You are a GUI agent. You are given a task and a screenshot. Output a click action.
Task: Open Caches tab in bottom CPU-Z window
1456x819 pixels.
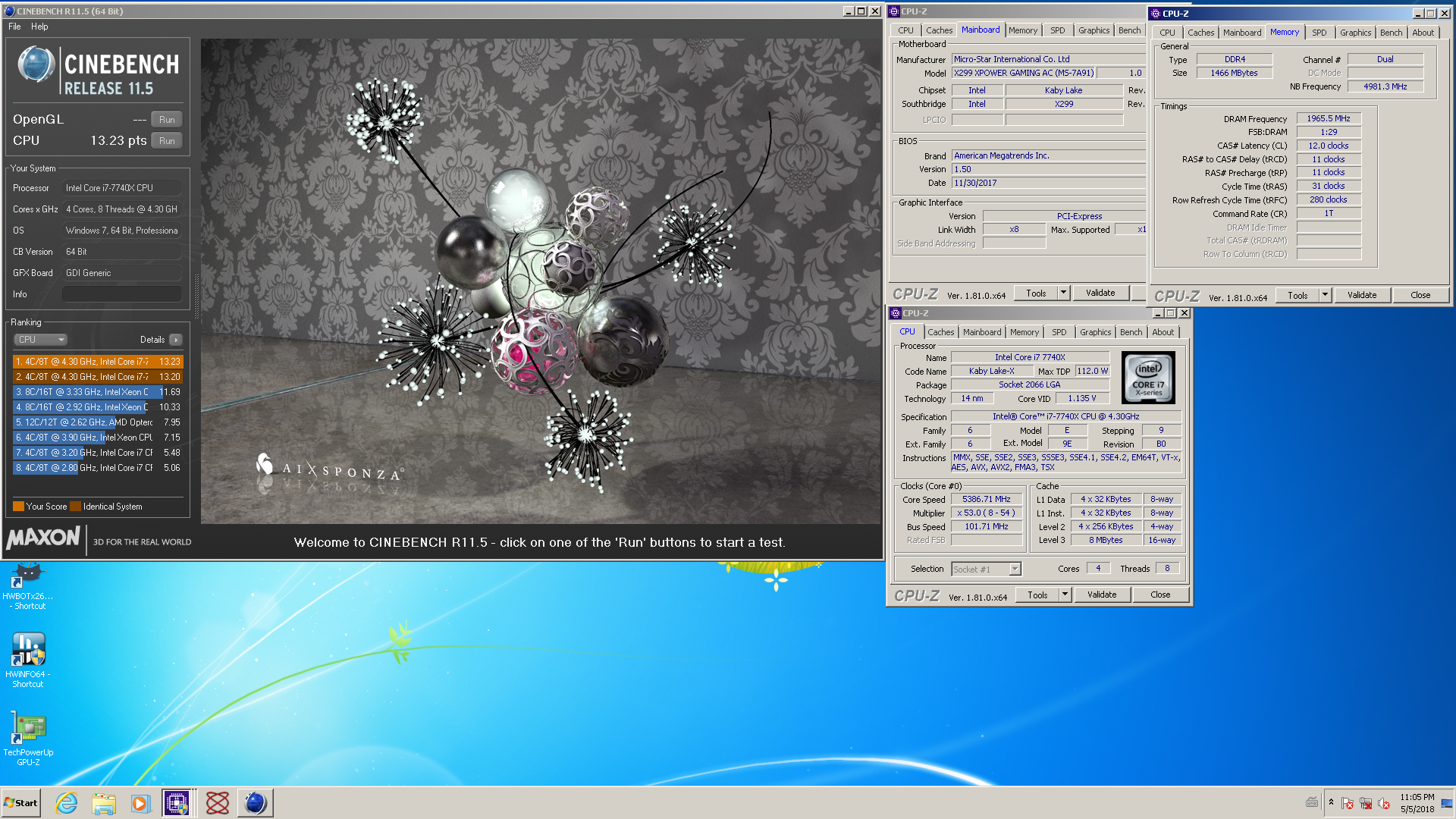tap(941, 332)
